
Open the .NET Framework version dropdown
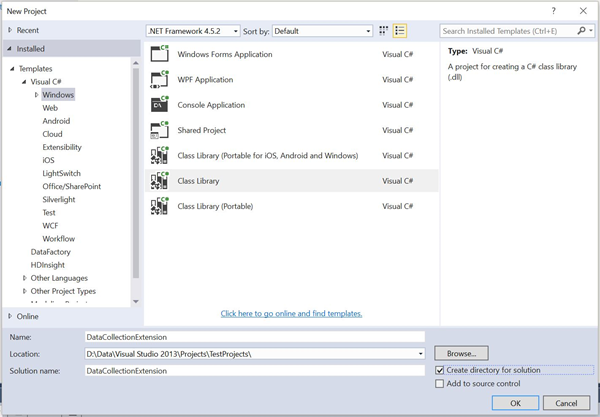193,31
